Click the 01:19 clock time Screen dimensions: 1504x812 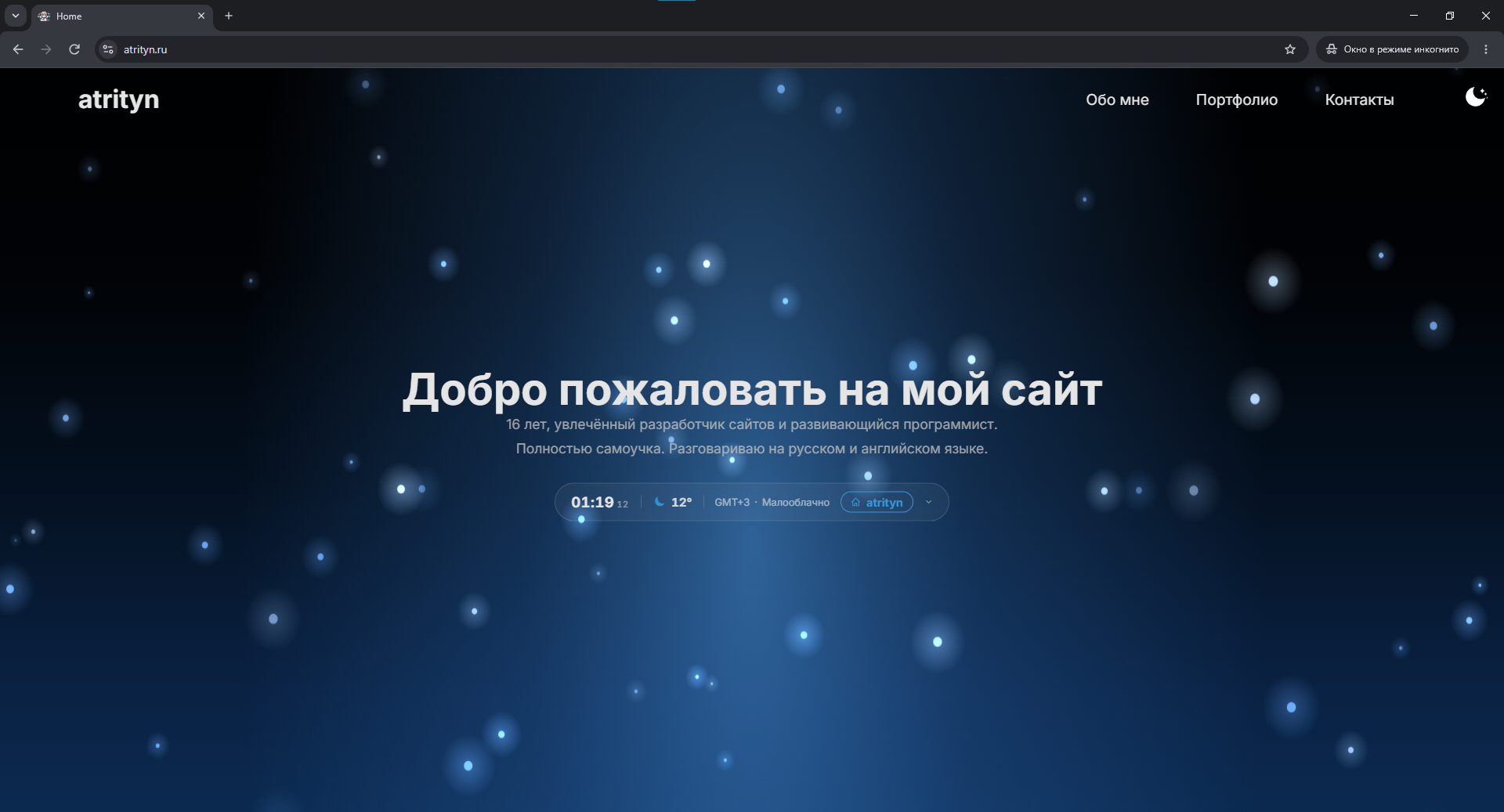(x=592, y=502)
